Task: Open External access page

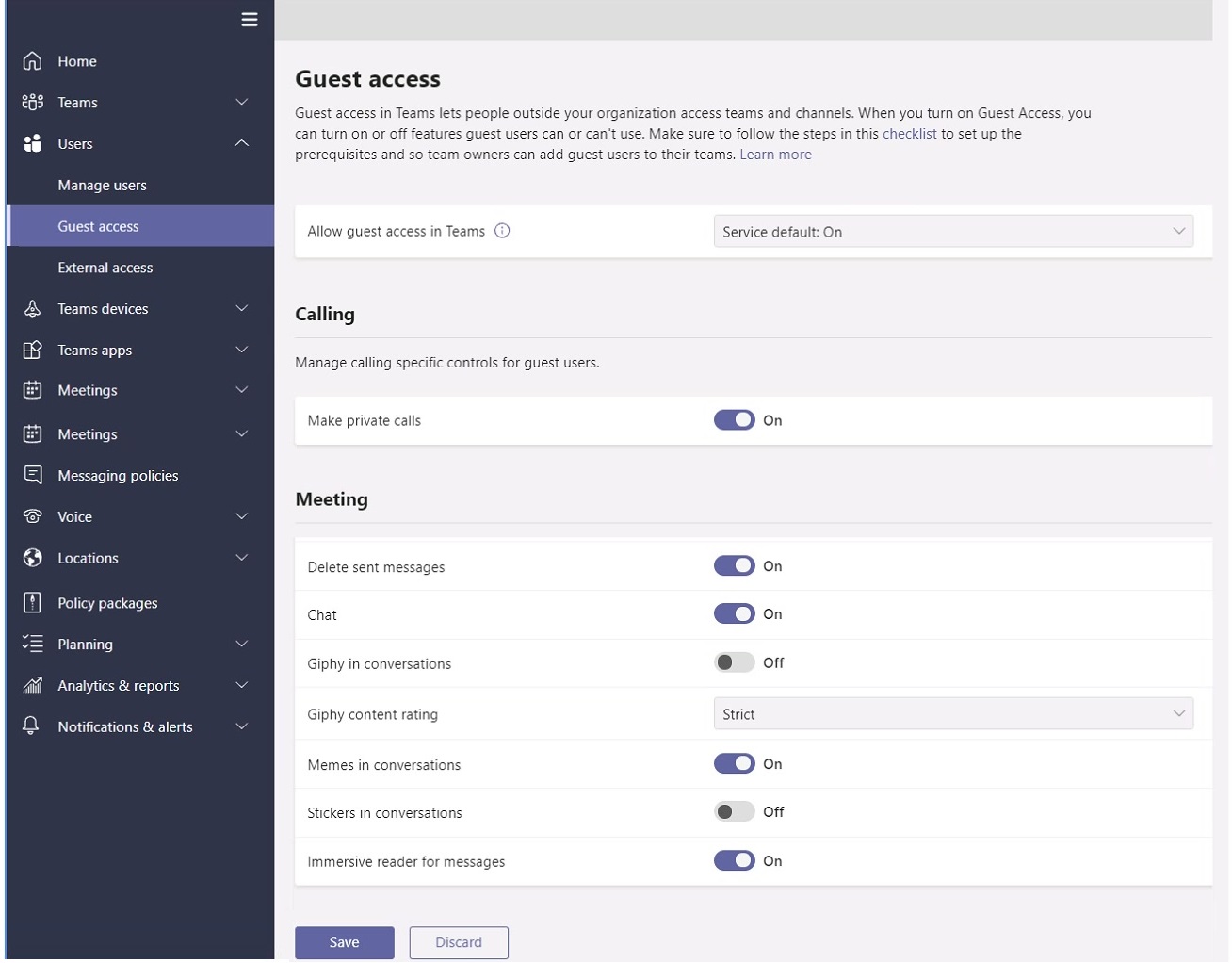Action: click(105, 268)
